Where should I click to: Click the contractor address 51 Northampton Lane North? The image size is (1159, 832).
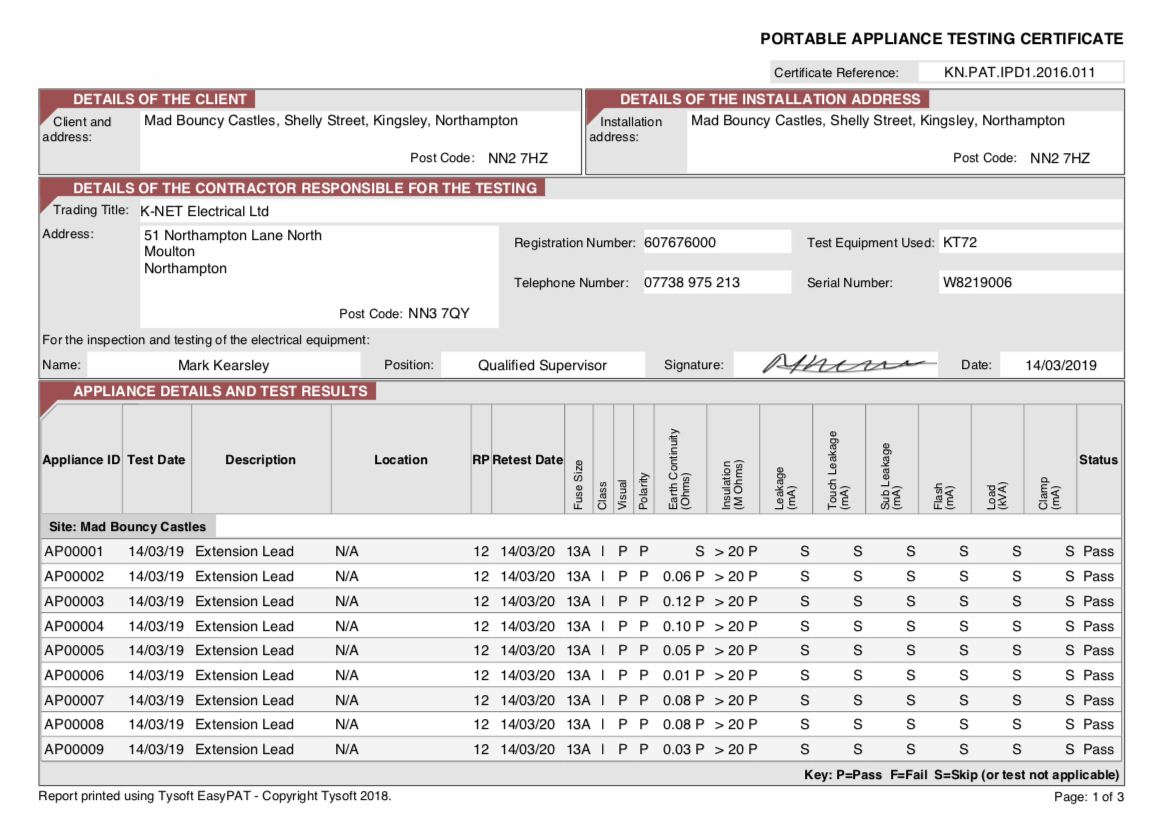click(x=233, y=236)
